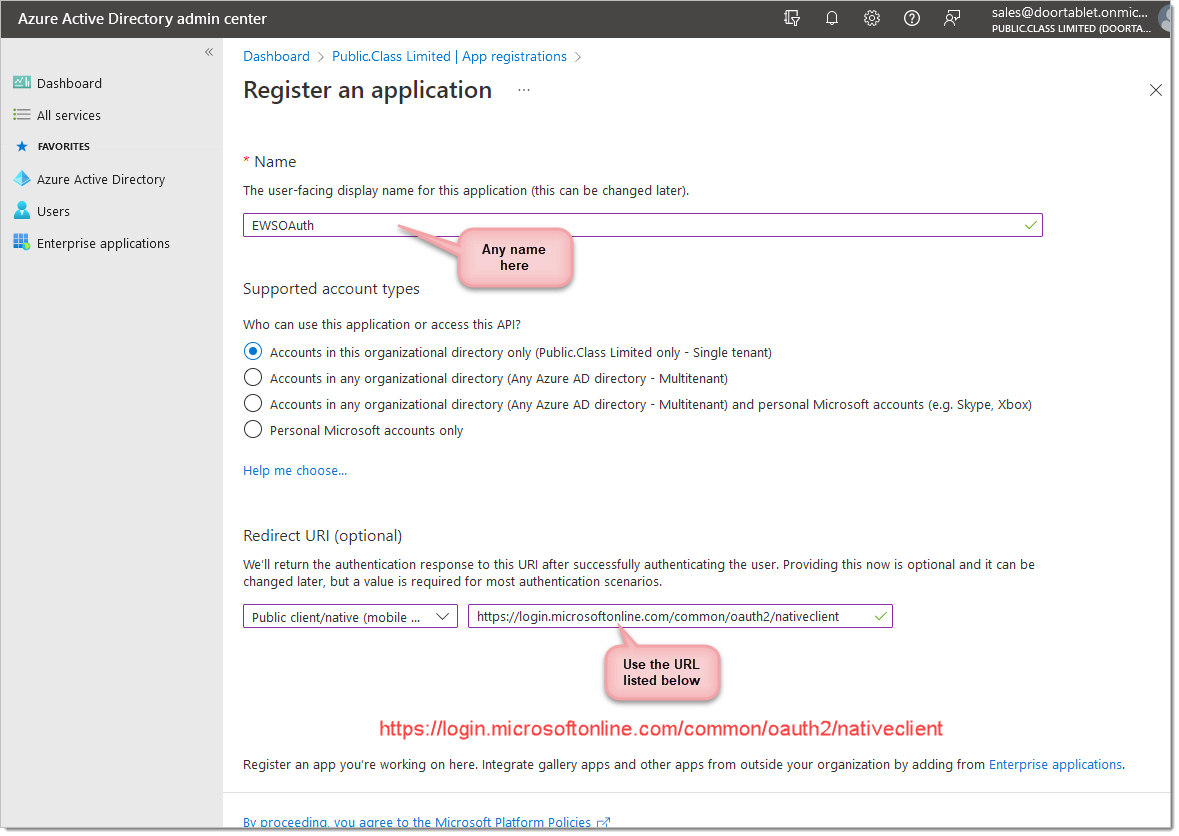Screen dimensions: 1179x836
Task: Open the notifications bell
Action: pyautogui.click(x=832, y=18)
